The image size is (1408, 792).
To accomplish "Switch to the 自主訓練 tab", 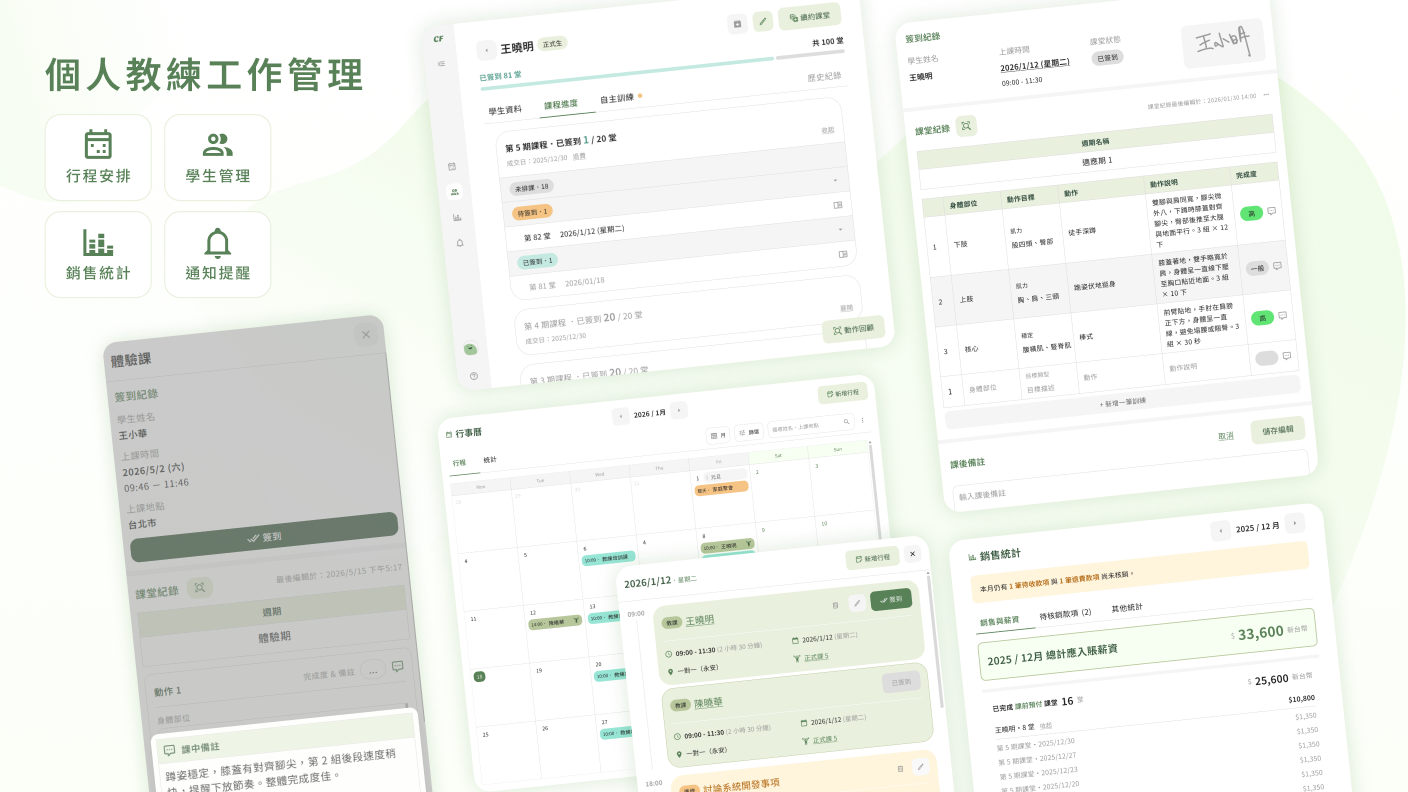I will coord(617,99).
